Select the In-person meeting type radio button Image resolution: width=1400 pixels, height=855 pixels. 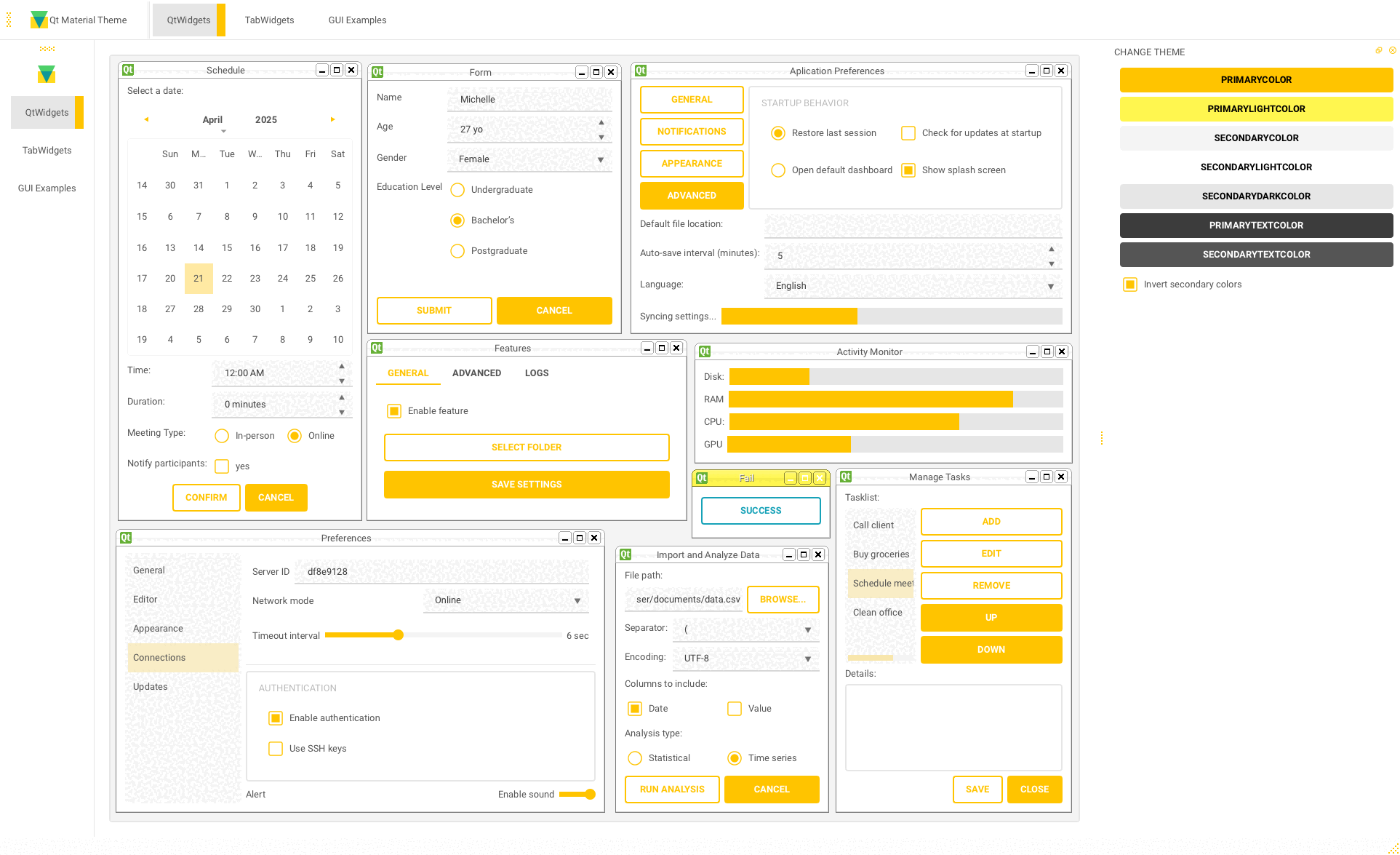coord(222,435)
